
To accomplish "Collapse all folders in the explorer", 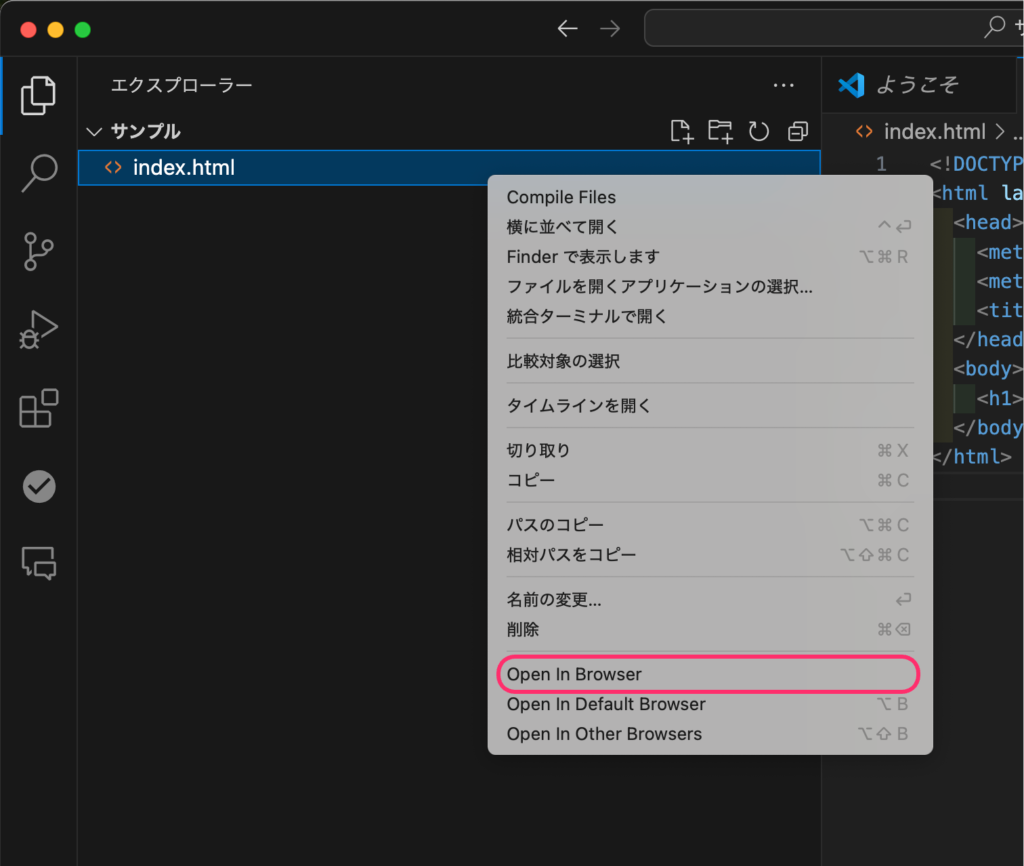I will (x=797, y=131).
